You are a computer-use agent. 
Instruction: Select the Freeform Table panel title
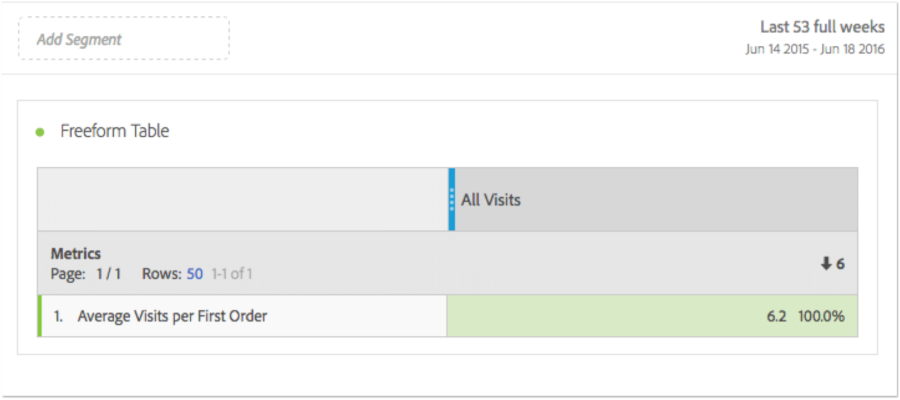[114, 131]
